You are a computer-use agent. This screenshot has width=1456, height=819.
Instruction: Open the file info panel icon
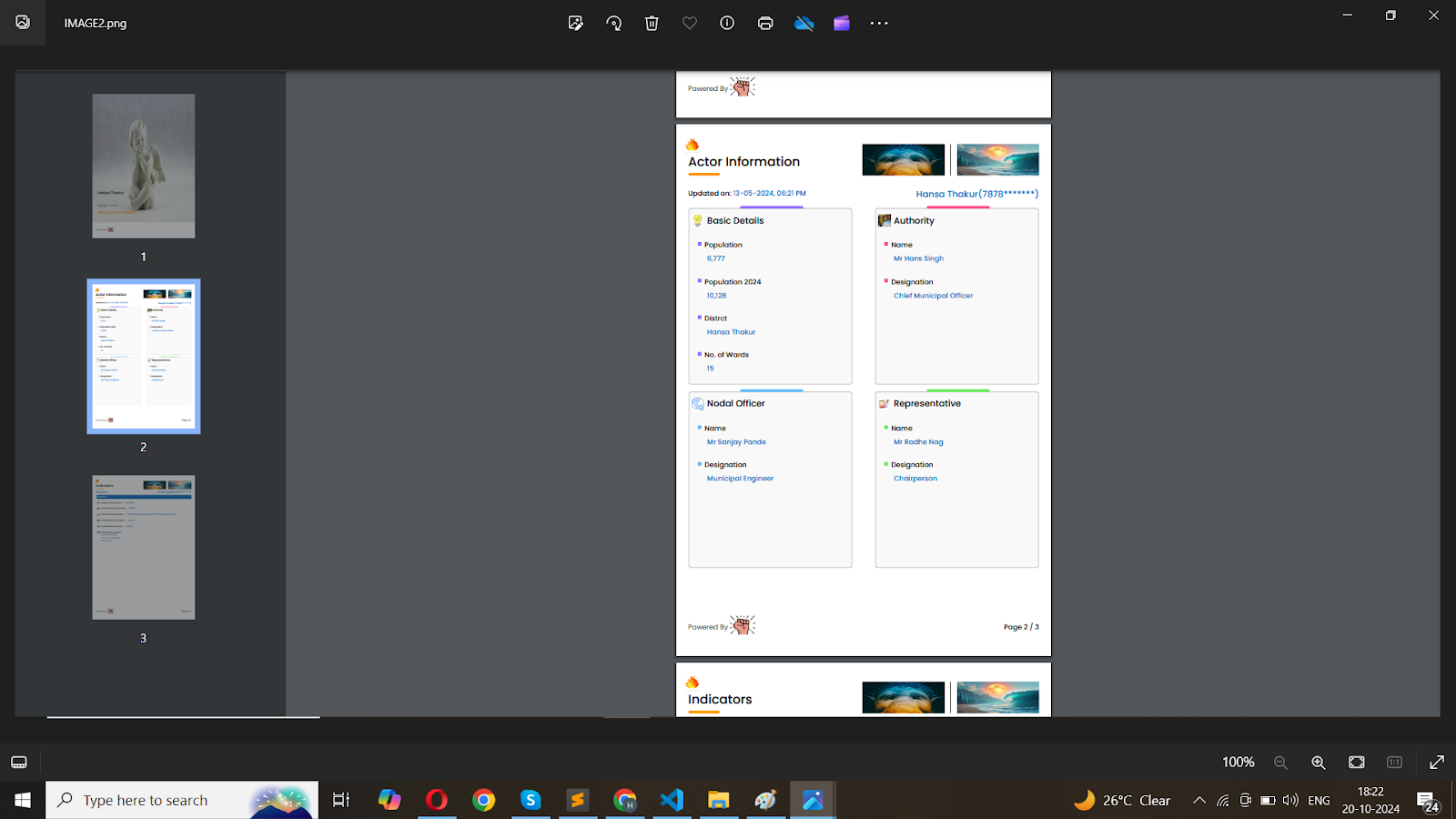[727, 24]
